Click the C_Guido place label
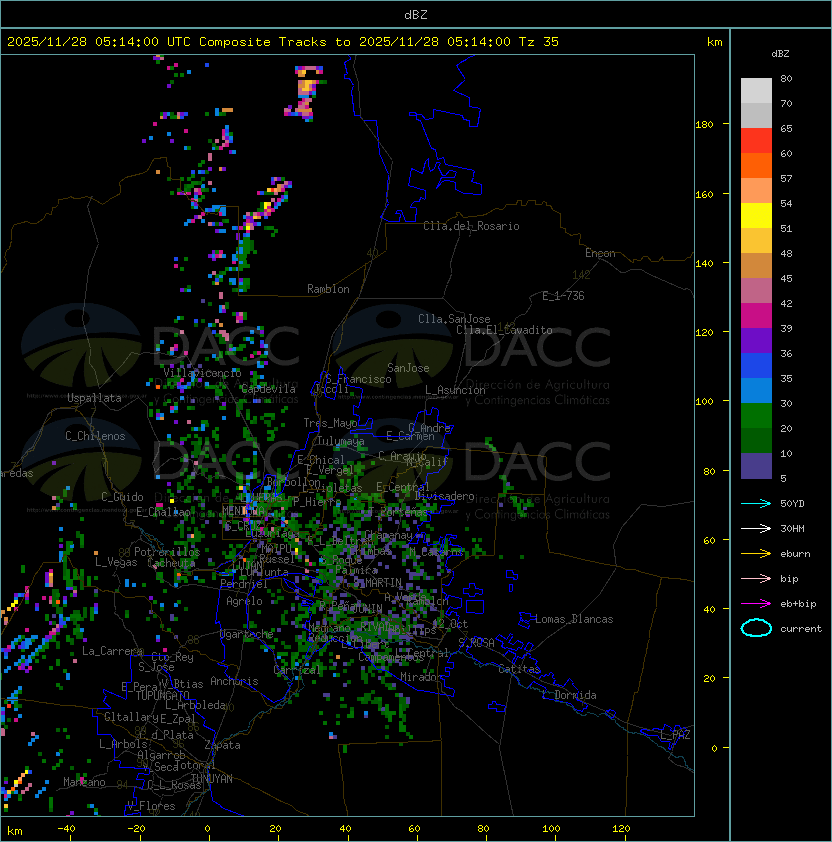The image size is (832, 842). pos(122,497)
